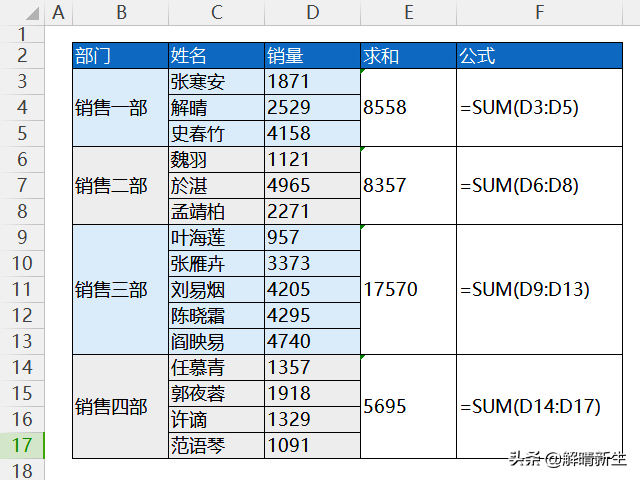Select name cell 孟靖柏
640x480 pixels.
[217, 211]
